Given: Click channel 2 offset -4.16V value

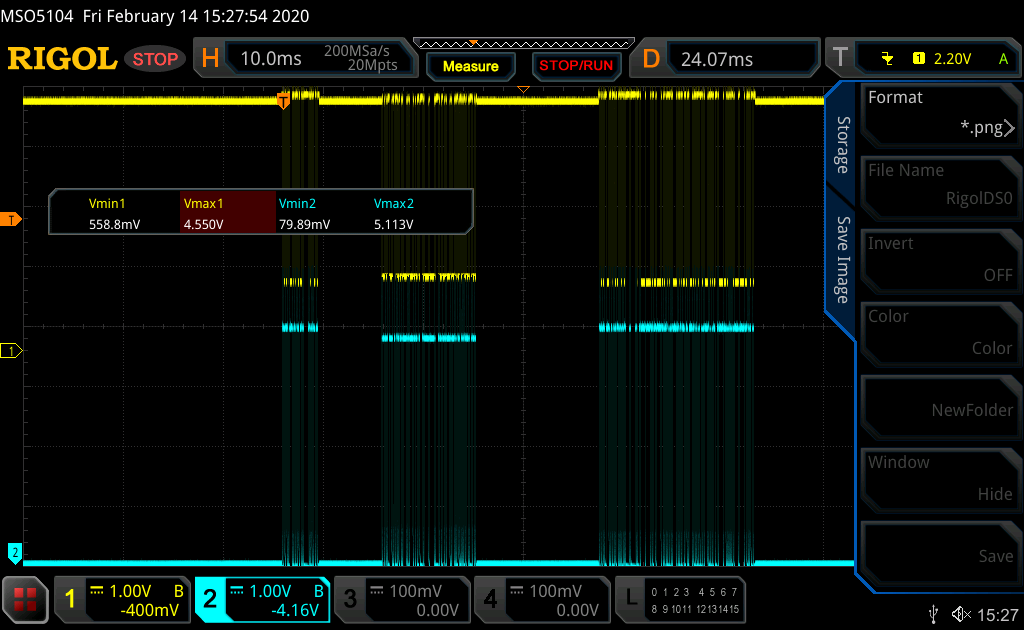Looking at the screenshot, I should 295,610.
